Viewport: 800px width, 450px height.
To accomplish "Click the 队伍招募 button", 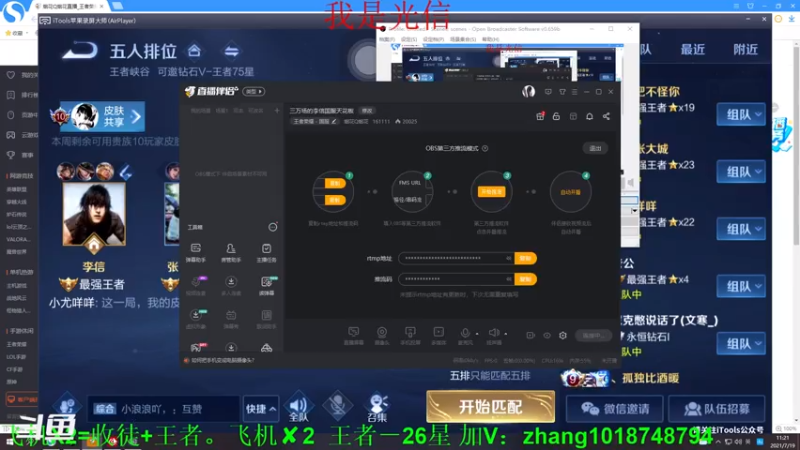I will pyautogui.click(x=716, y=409).
